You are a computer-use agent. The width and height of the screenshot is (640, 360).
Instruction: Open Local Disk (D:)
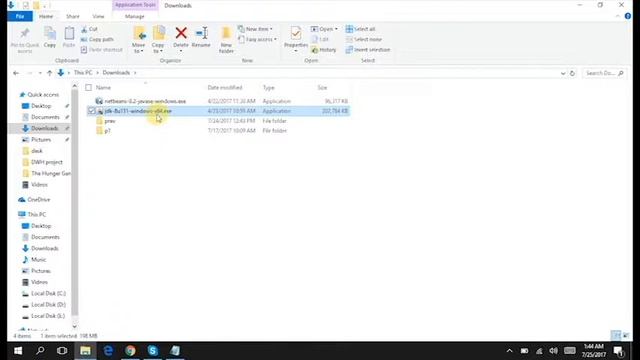(48, 304)
